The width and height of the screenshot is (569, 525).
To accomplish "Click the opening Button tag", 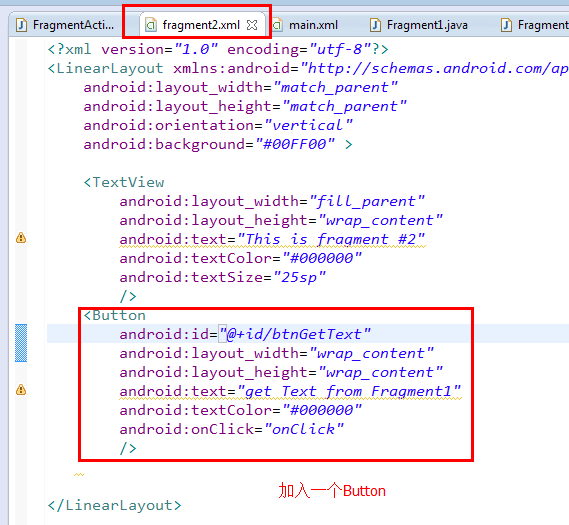I will click(x=115, y=315).
